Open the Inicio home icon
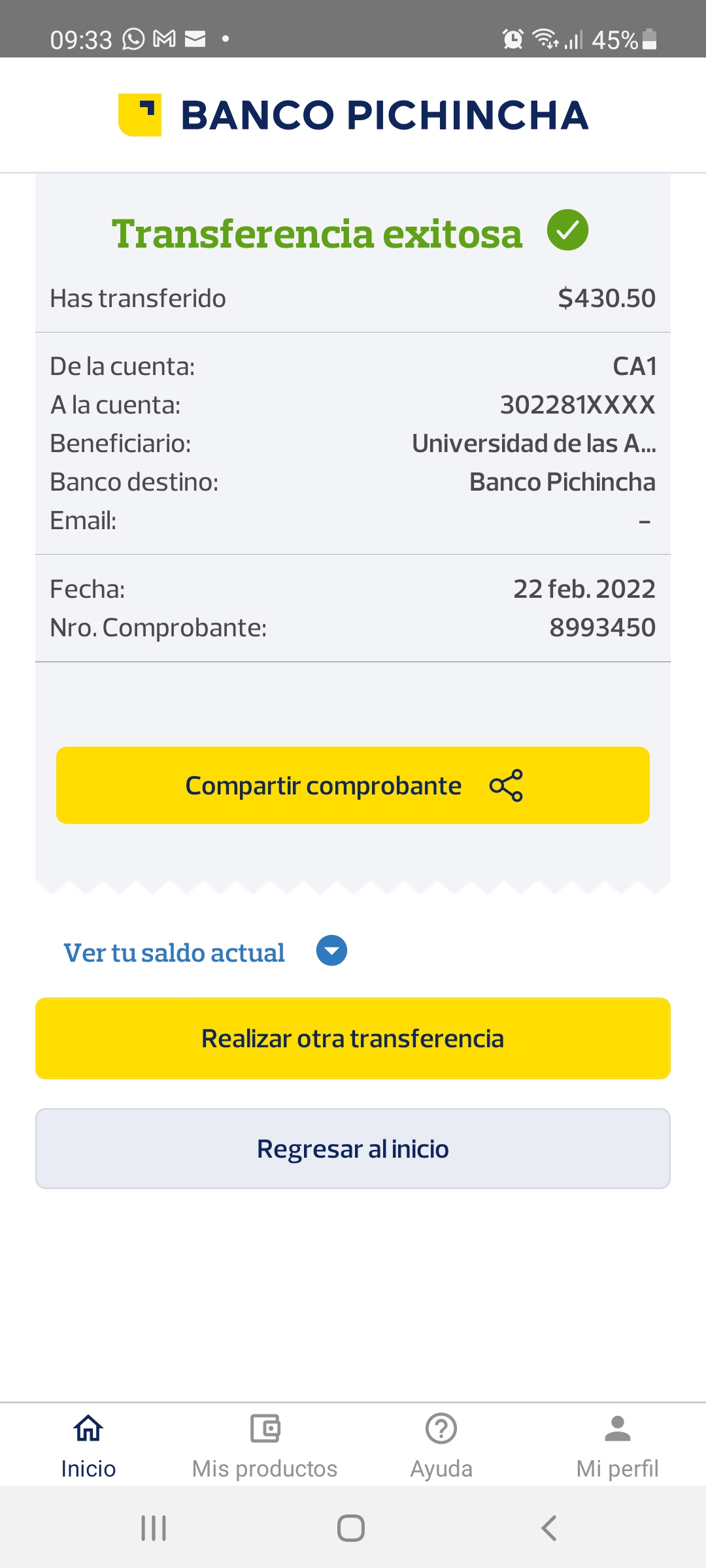This screenshot has height=1568, width=706. click(88, 1428)
